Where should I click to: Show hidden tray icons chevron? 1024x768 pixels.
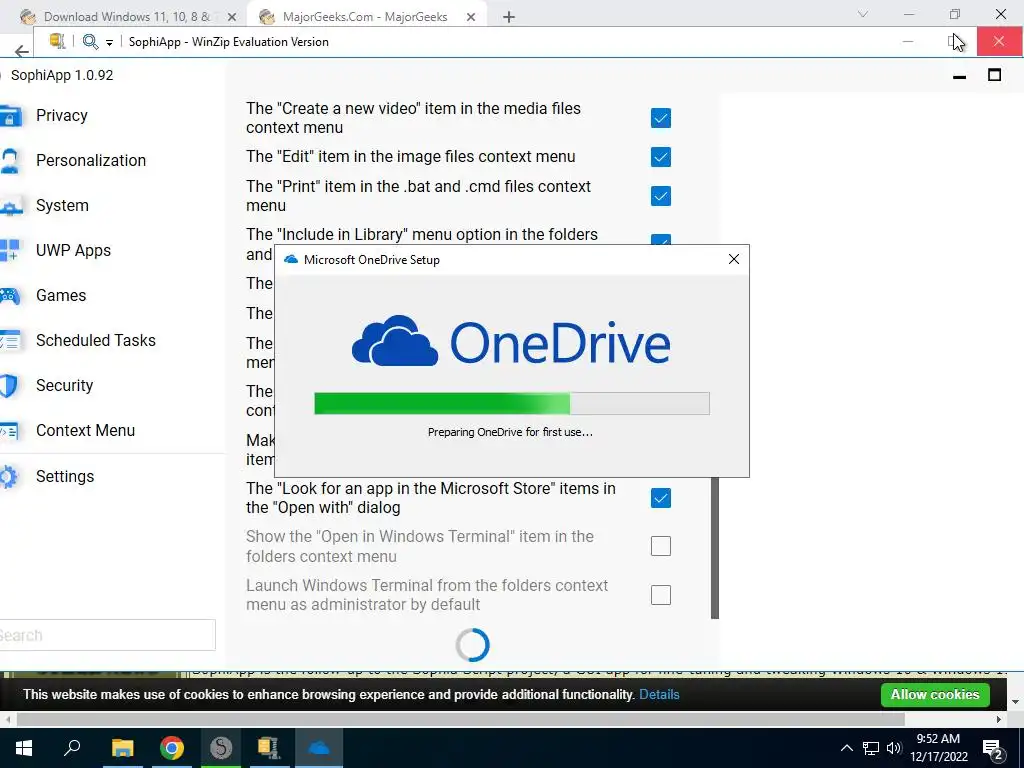click(846, 748)
